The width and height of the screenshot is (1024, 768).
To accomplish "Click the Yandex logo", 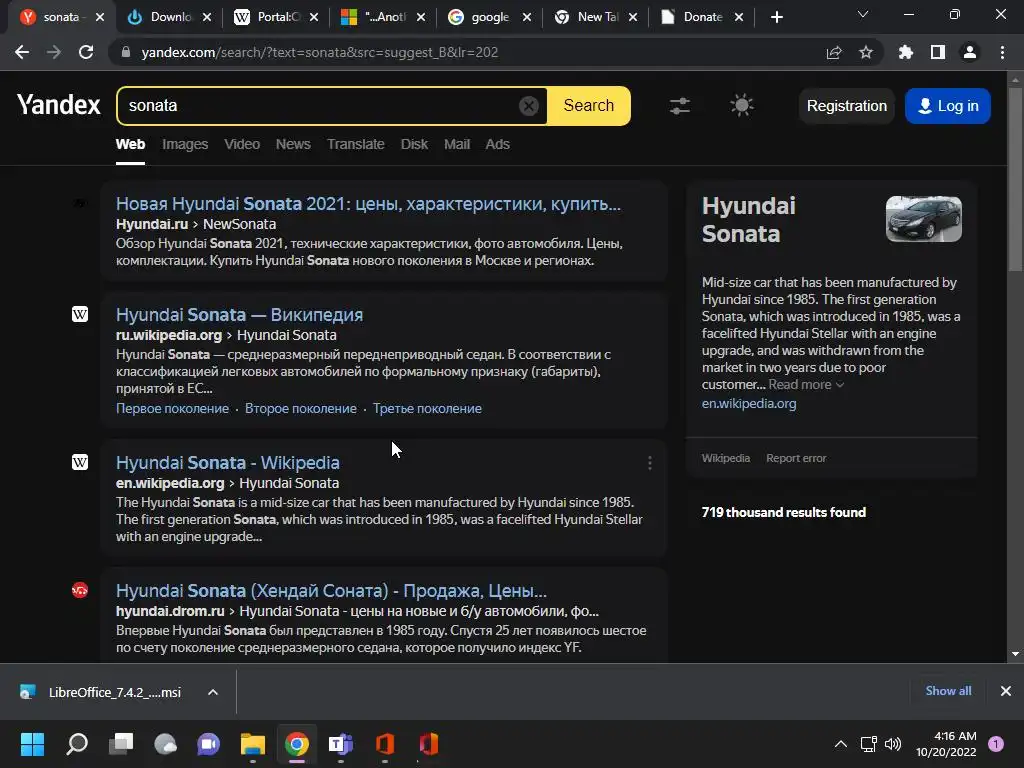I will click(x=59, y=105).
